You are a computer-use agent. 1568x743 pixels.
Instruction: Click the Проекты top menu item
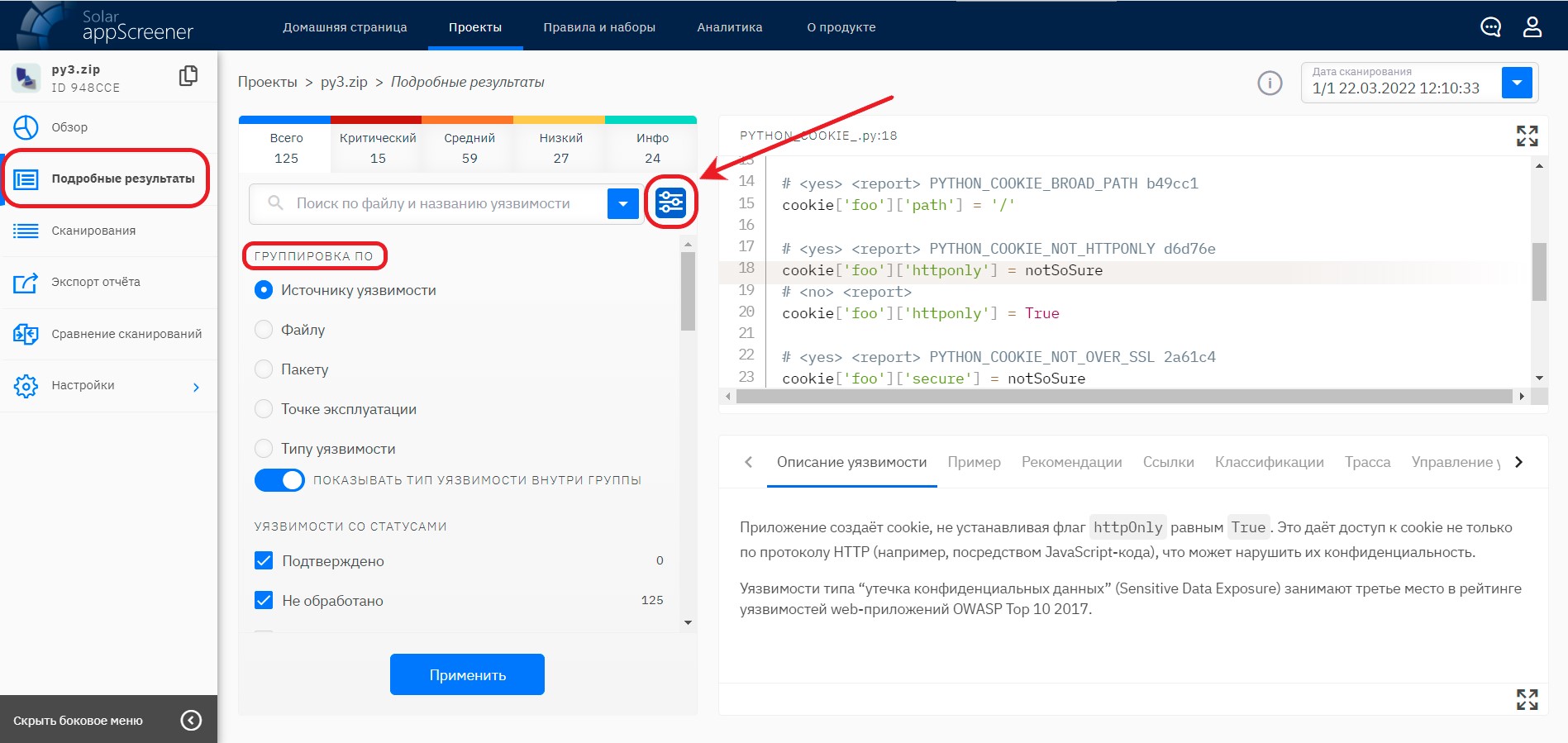coord(475,27)
